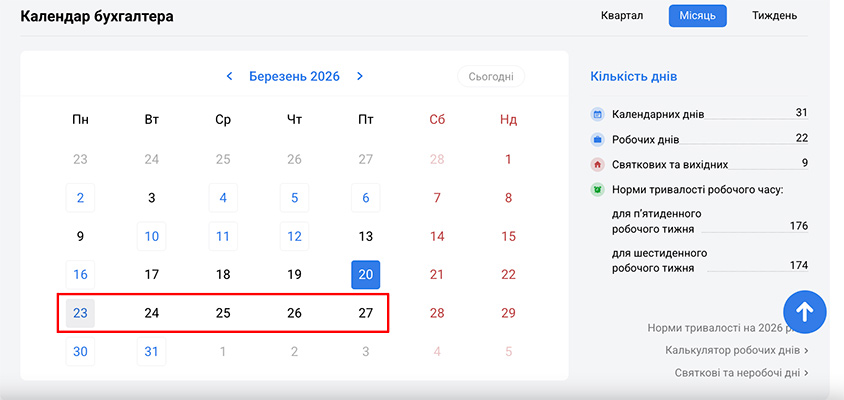This screenshot has height=400, width=844.
Task: Click the working time norms clock icon
Action: pos(597,189)
